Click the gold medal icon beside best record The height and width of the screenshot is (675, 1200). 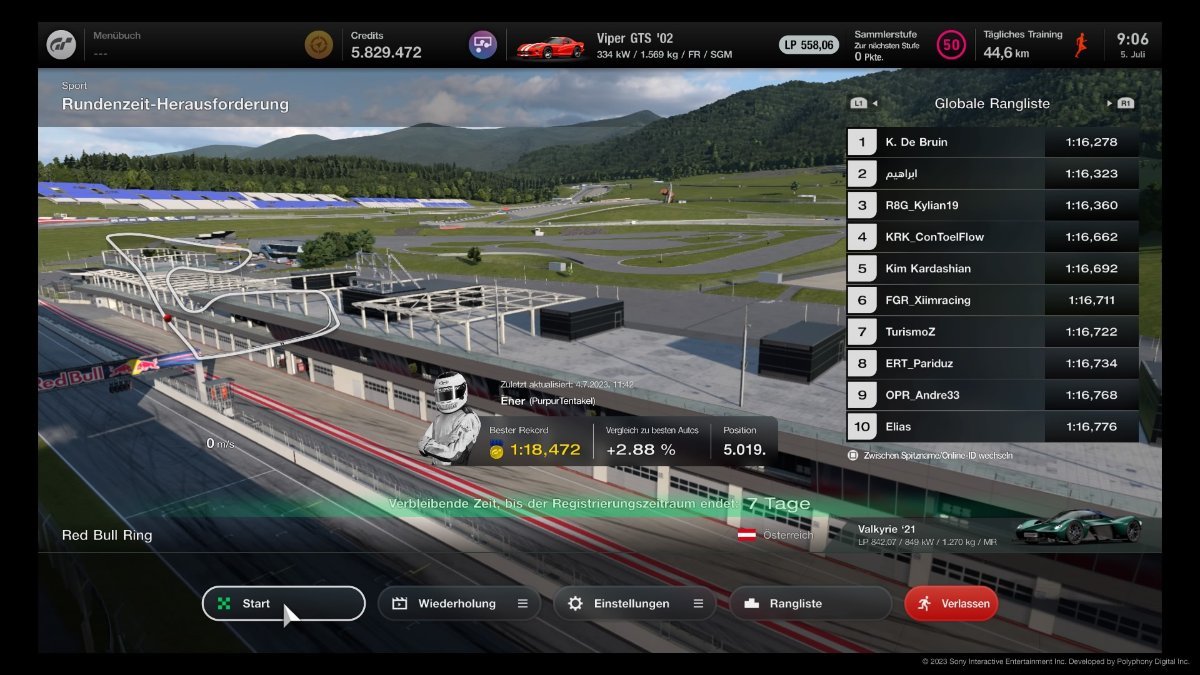pyautogui.click(x=497, y=450)
